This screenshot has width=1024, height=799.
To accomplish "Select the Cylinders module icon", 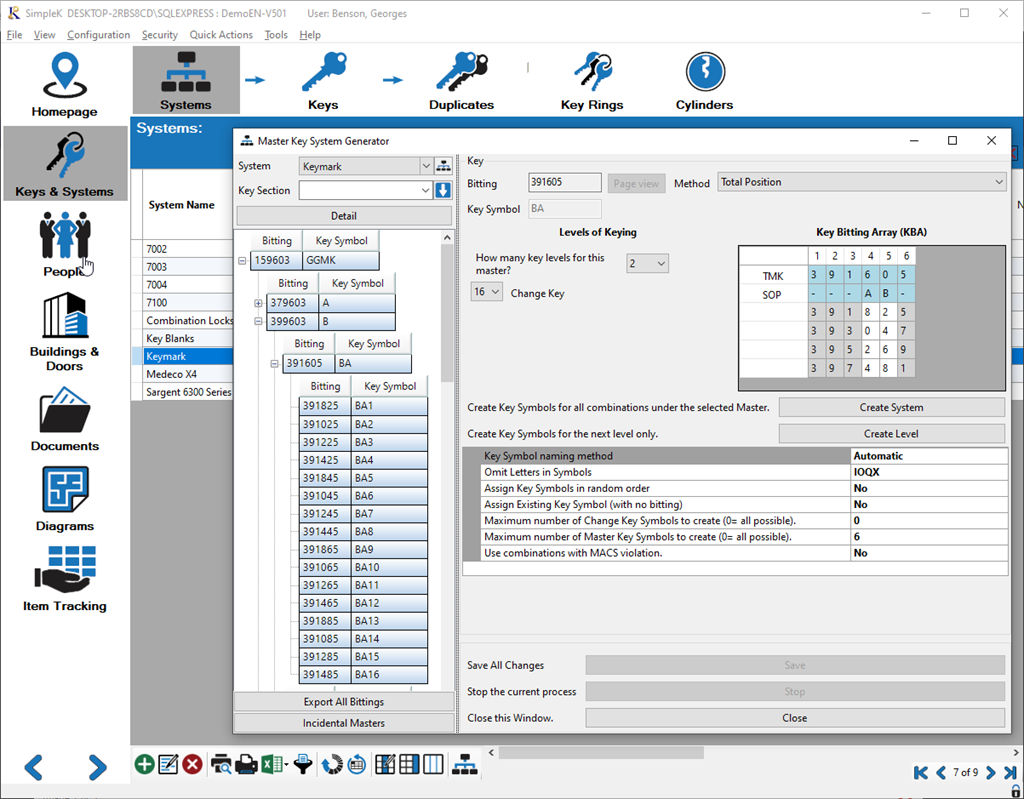I will pos(703,79).
